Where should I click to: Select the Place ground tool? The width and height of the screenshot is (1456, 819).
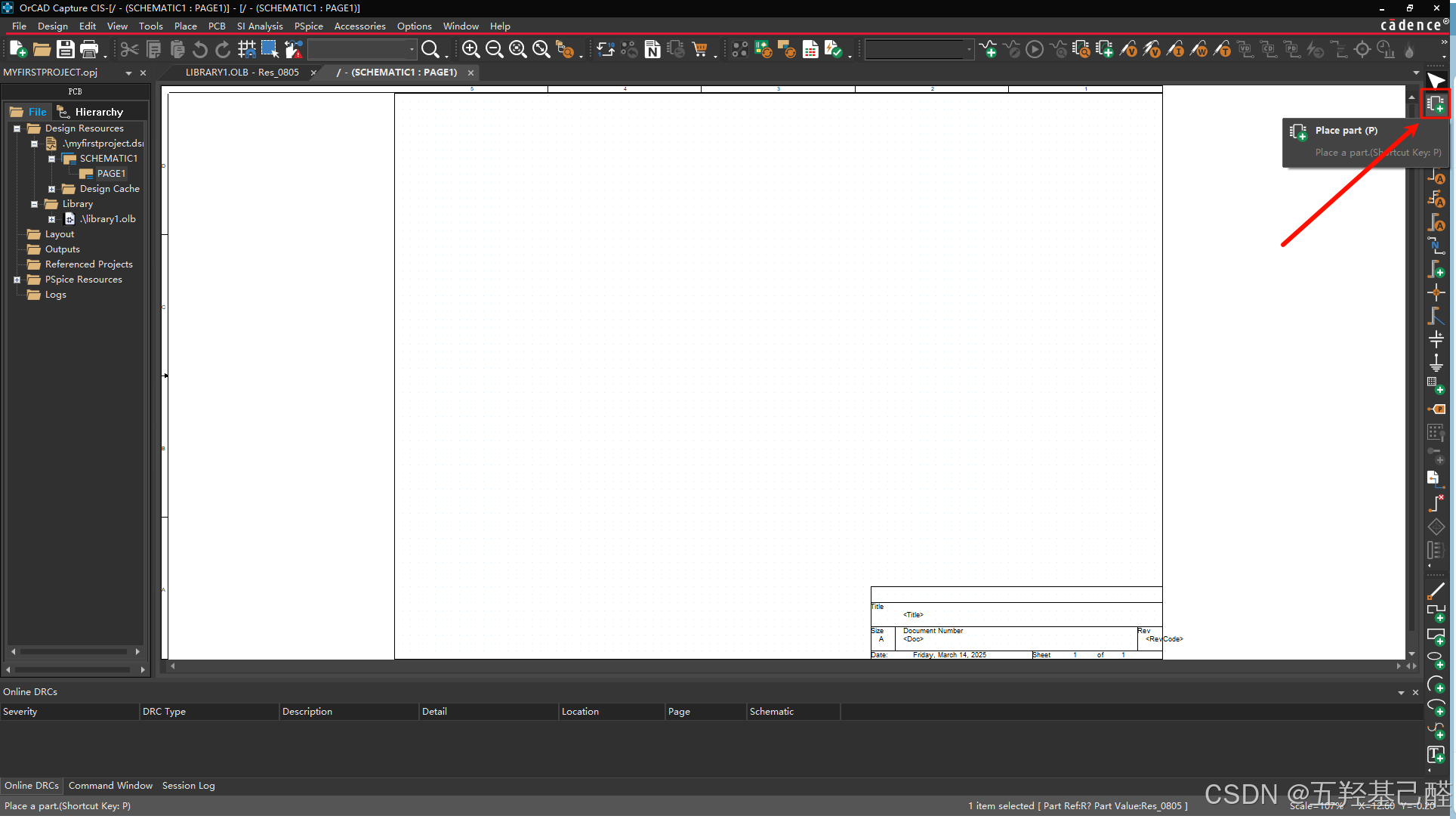tap(1436, 363)
